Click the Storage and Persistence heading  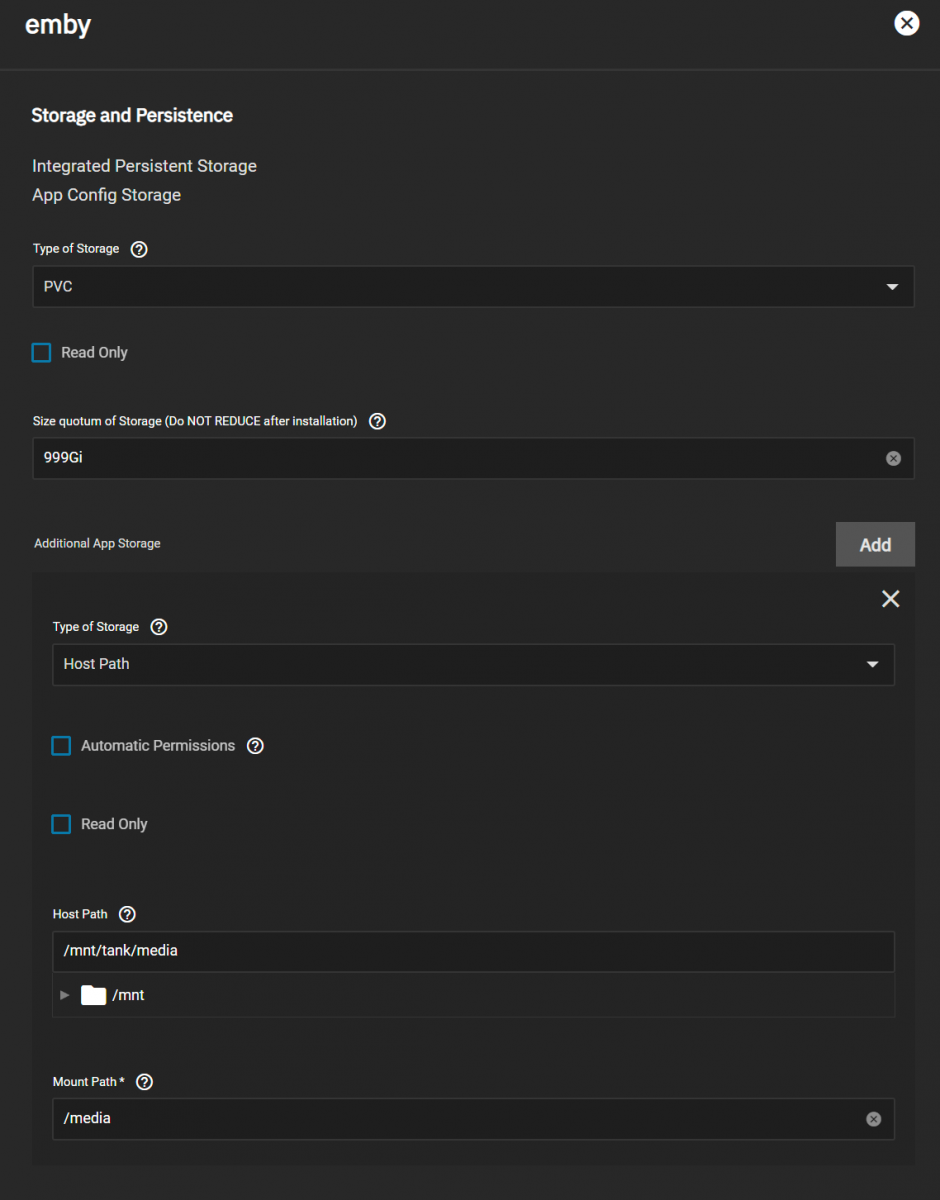coord(132,115)
